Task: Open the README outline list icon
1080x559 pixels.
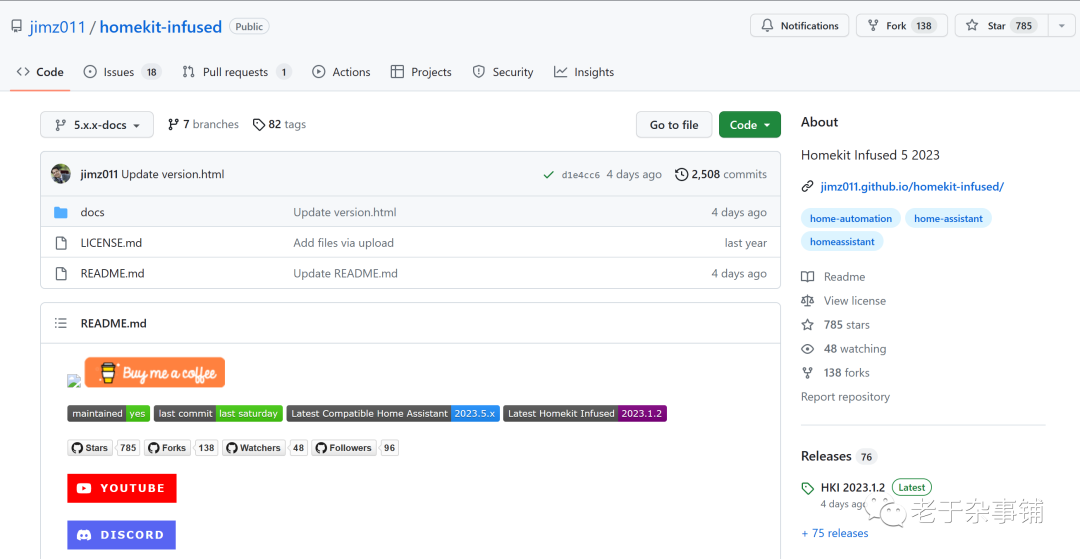Action: [61, 323]
